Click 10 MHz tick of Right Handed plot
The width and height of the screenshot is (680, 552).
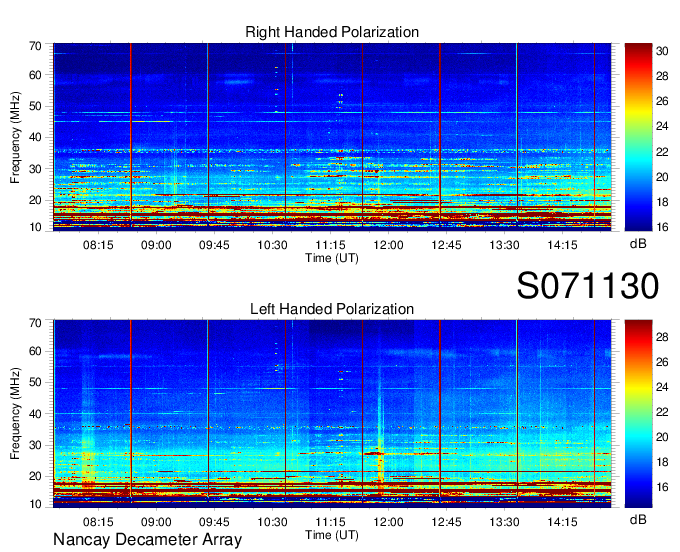click(35, 228)
